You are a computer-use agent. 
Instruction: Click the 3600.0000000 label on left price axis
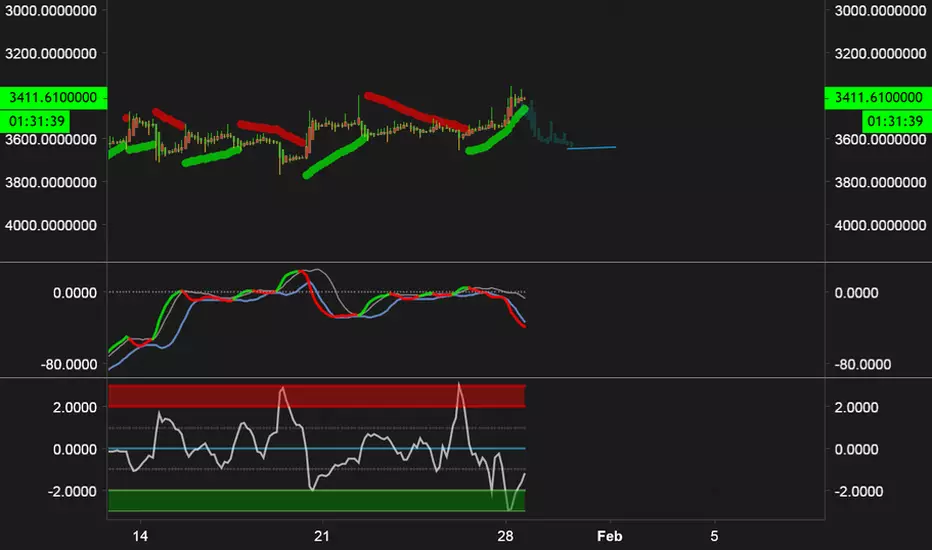point(51,139)
